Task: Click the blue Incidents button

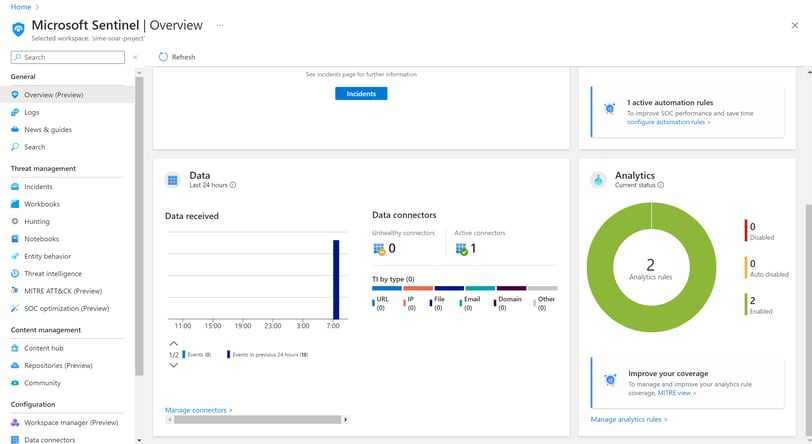Action: point(361,94)
